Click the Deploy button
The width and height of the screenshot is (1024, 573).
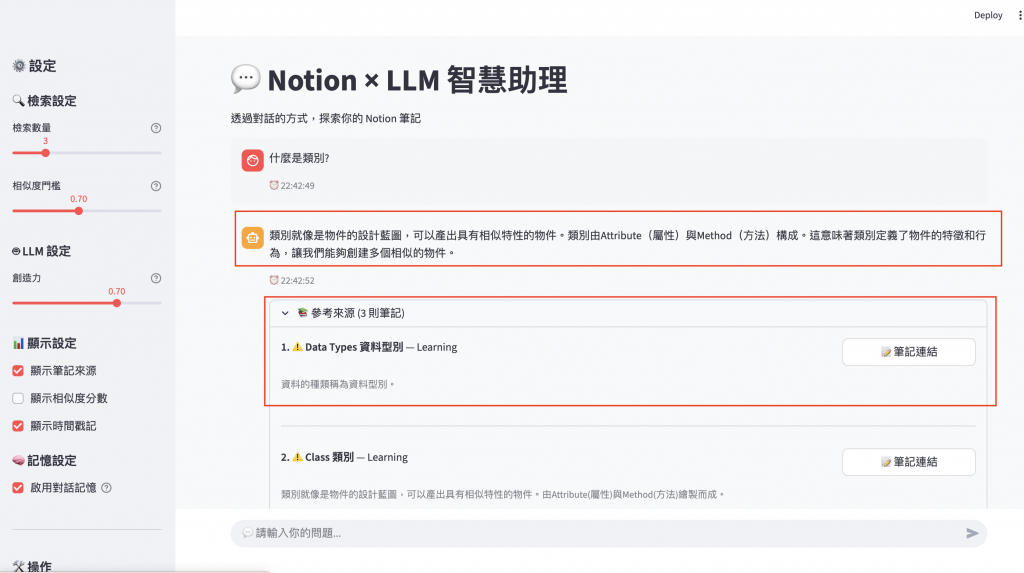point(987,15)
